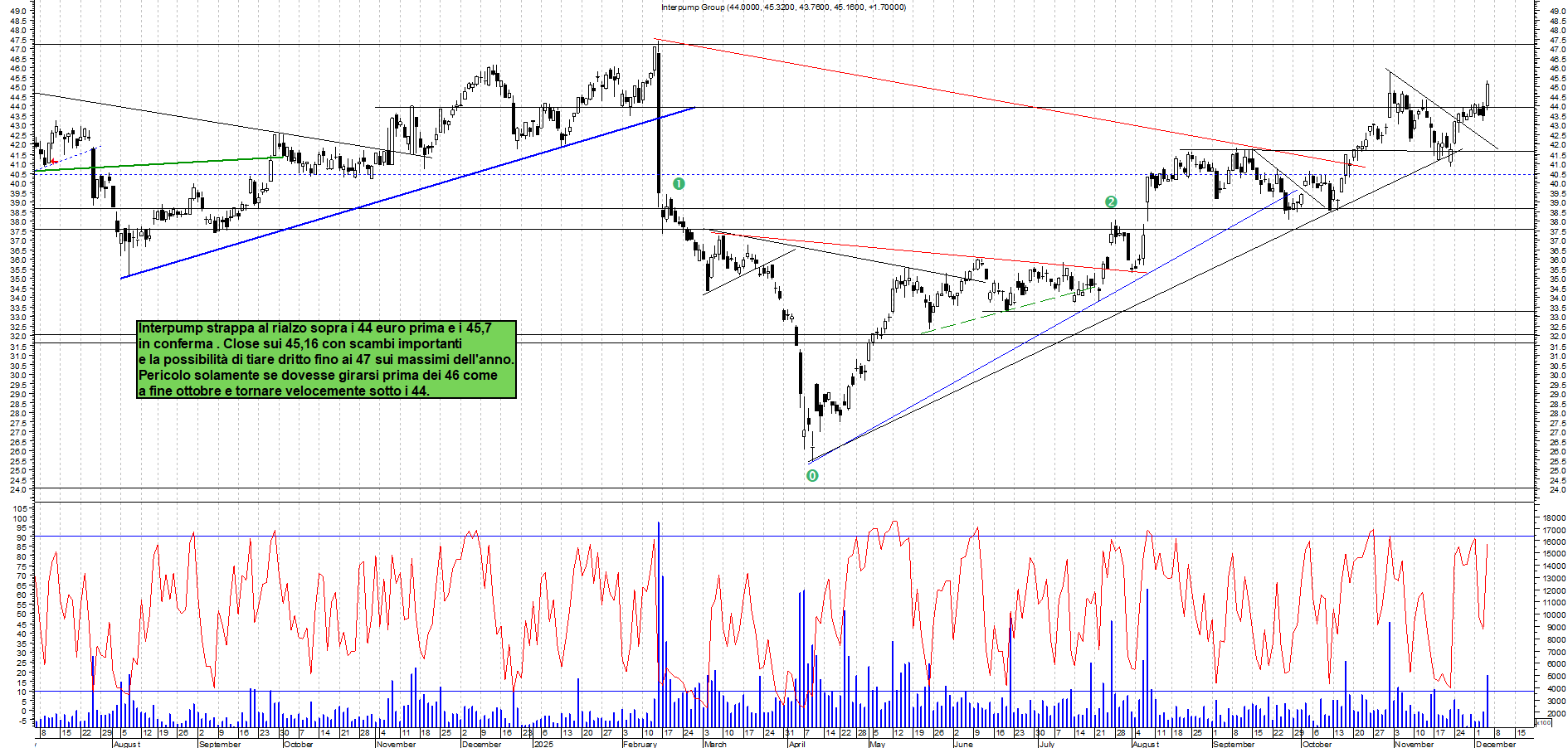The height and width of the screenshot is (748, 1568).
Task: Click the April label on the time axis
Action: click(797, 744)
